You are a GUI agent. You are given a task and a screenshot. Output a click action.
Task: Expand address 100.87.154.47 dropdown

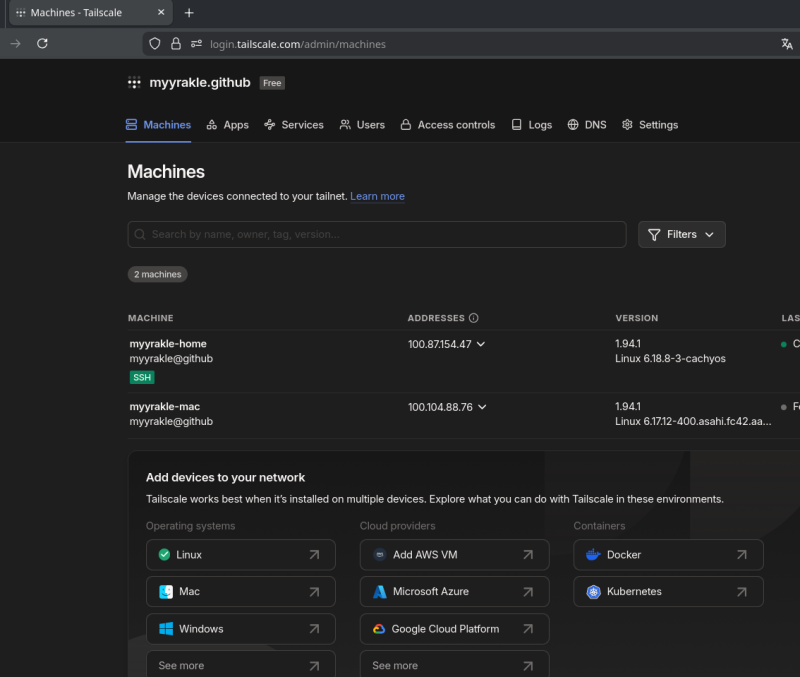tap(481, 344)
